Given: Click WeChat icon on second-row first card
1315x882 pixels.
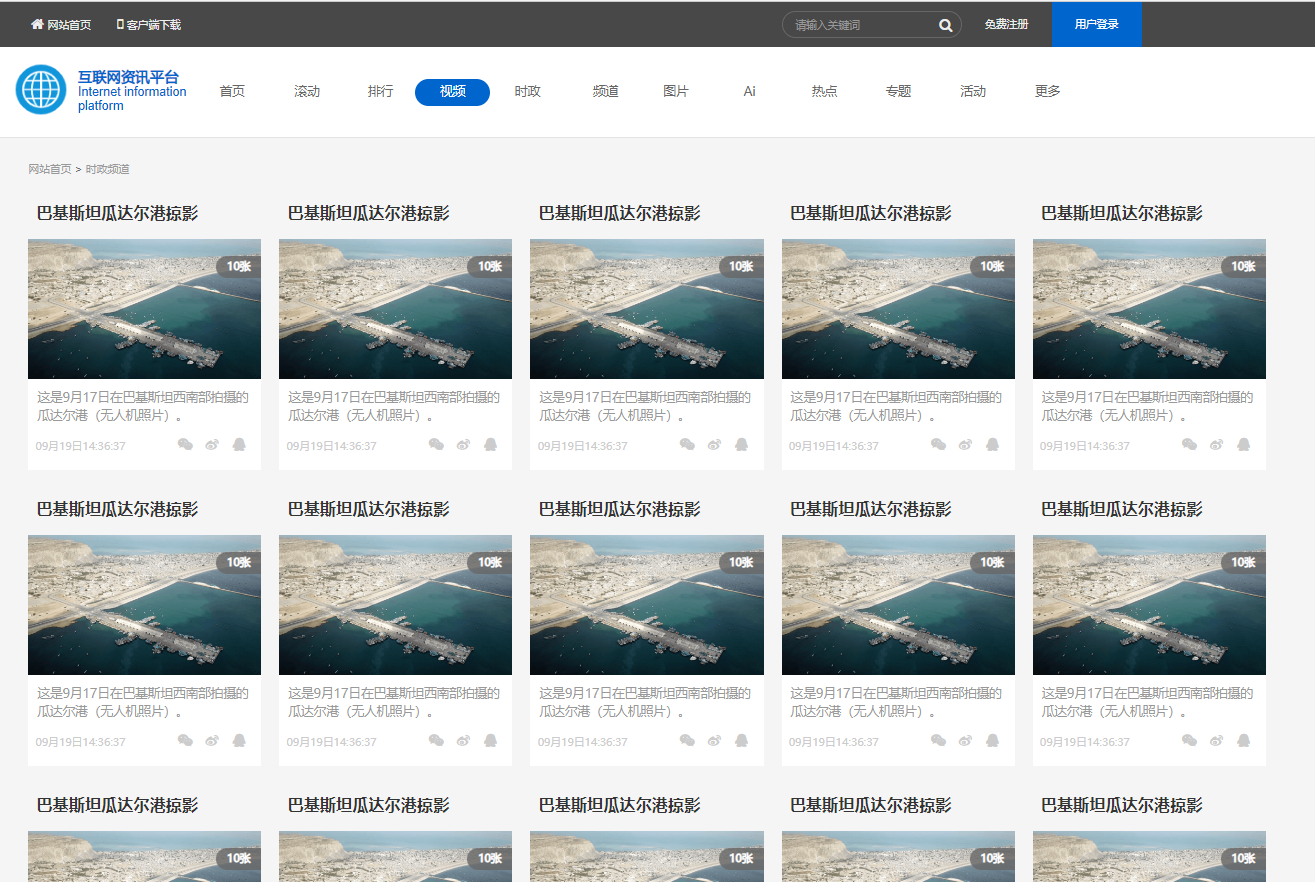Looking at the screenshot, I should (185, 741).
